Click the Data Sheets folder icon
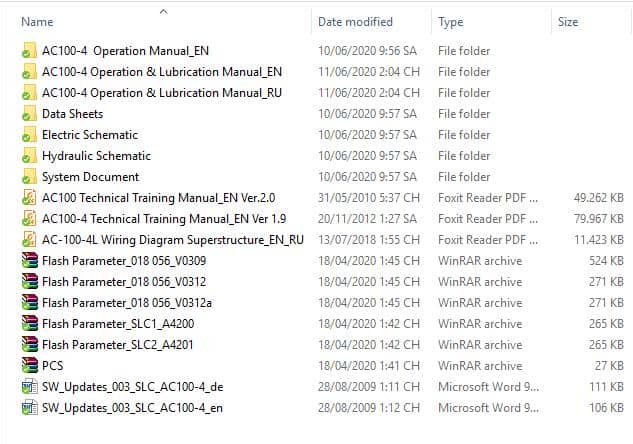This screenshot has height=444, width=633. pyautogui.click(x=28, y=114)
